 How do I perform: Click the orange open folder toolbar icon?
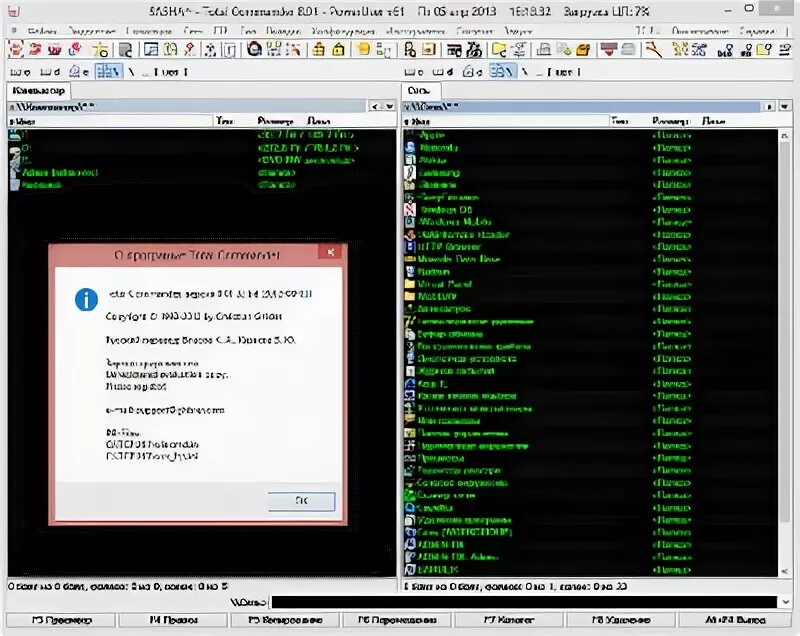click(x=583, y=49)
